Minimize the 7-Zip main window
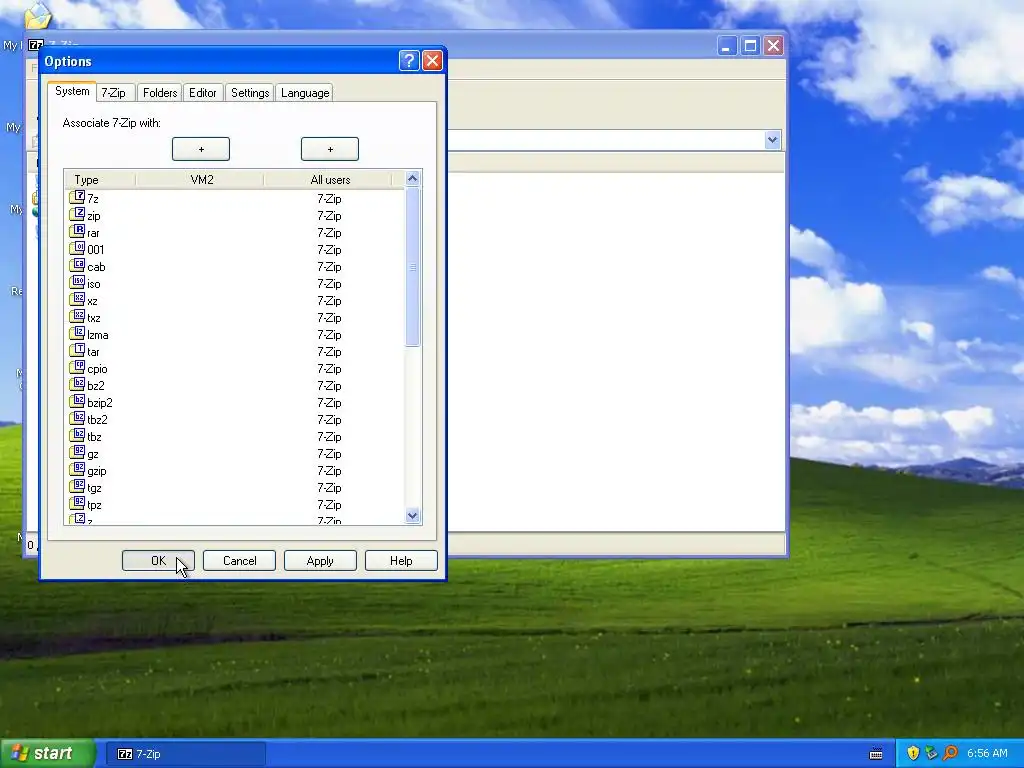Screen dimensions: 1024x768 727,46
